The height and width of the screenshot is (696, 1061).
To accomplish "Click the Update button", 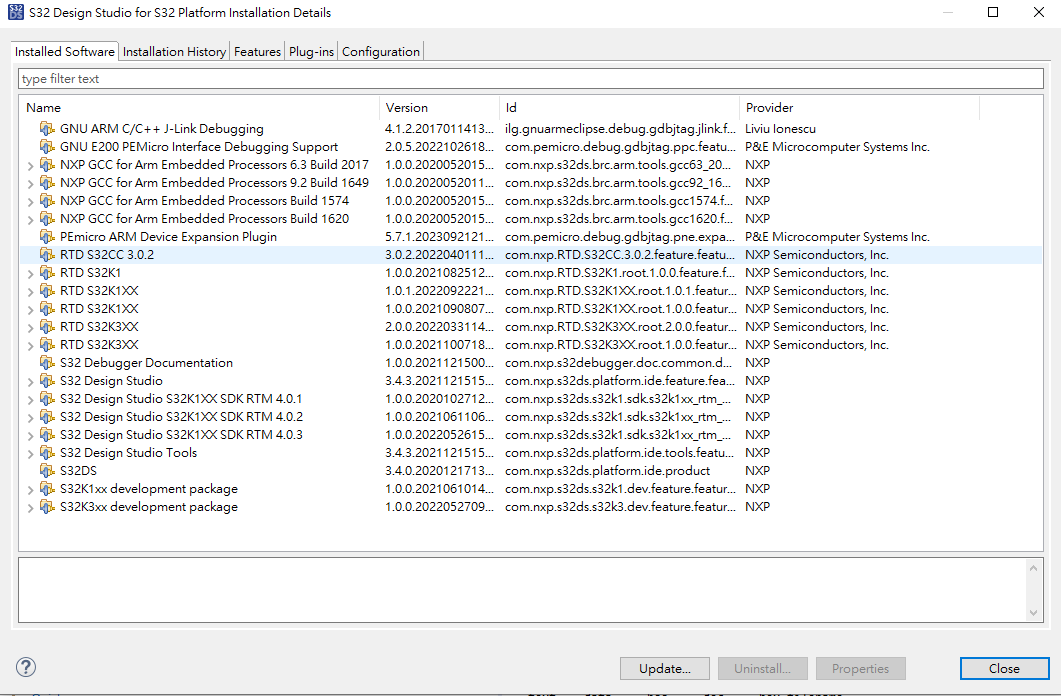I will pyautogui.click(x=664, y=668).
